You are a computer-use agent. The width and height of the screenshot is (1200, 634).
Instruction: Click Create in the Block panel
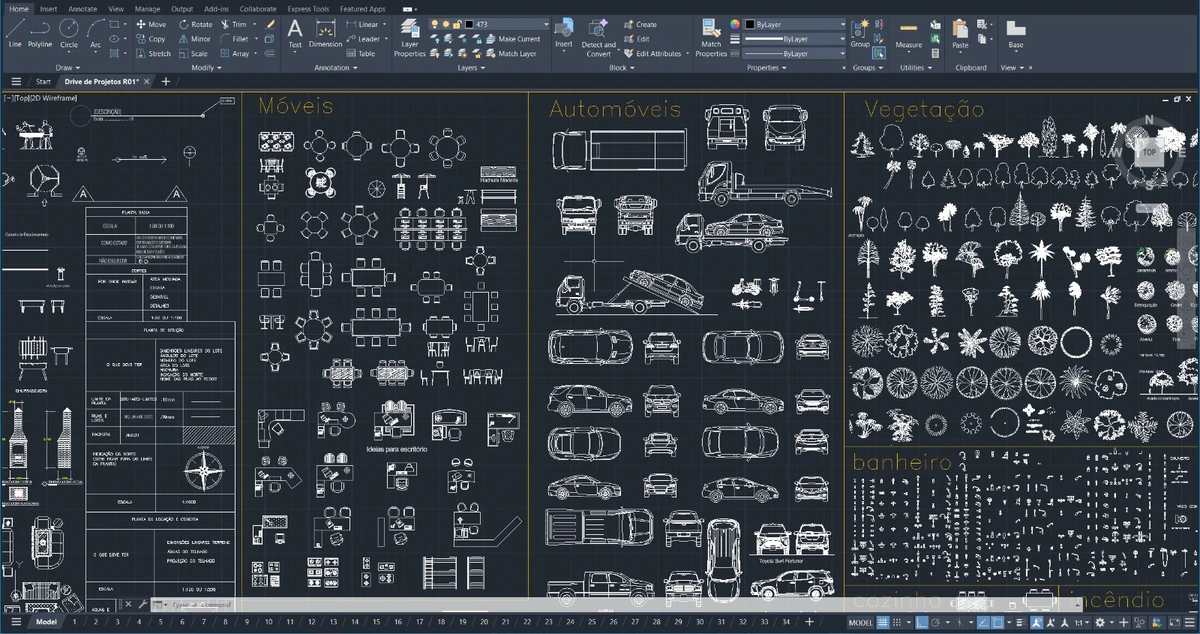click(x=640, y=24)
